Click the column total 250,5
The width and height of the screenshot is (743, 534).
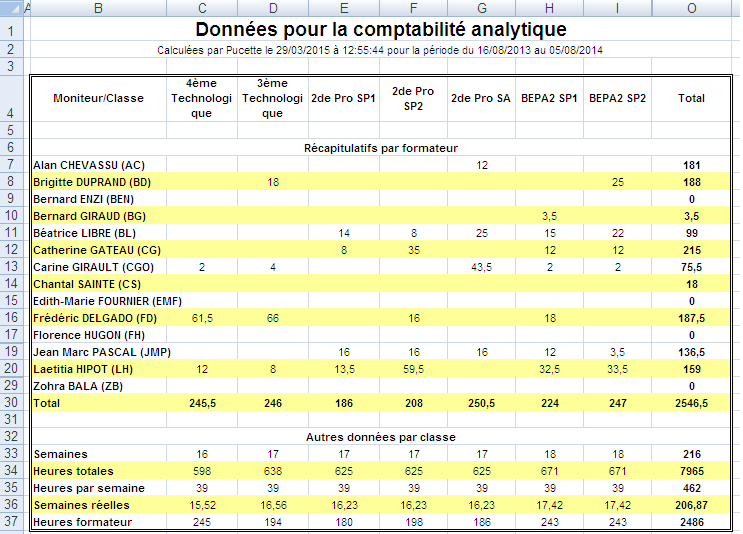pos(481,403)
